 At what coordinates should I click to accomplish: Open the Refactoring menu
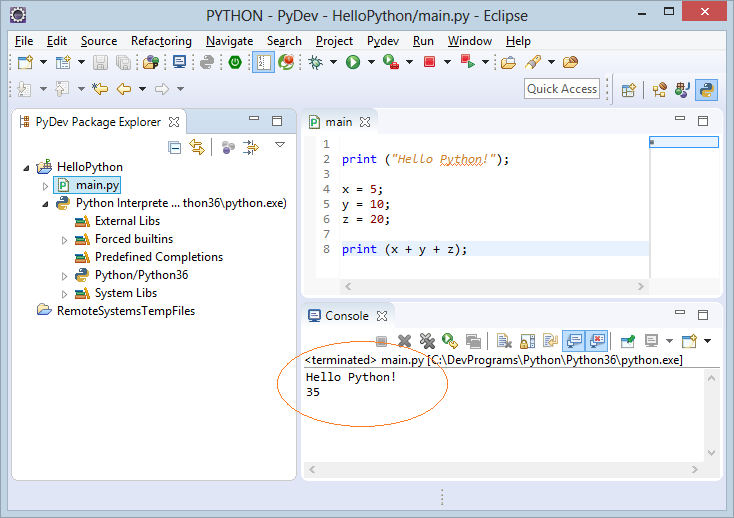click(161, 41)
